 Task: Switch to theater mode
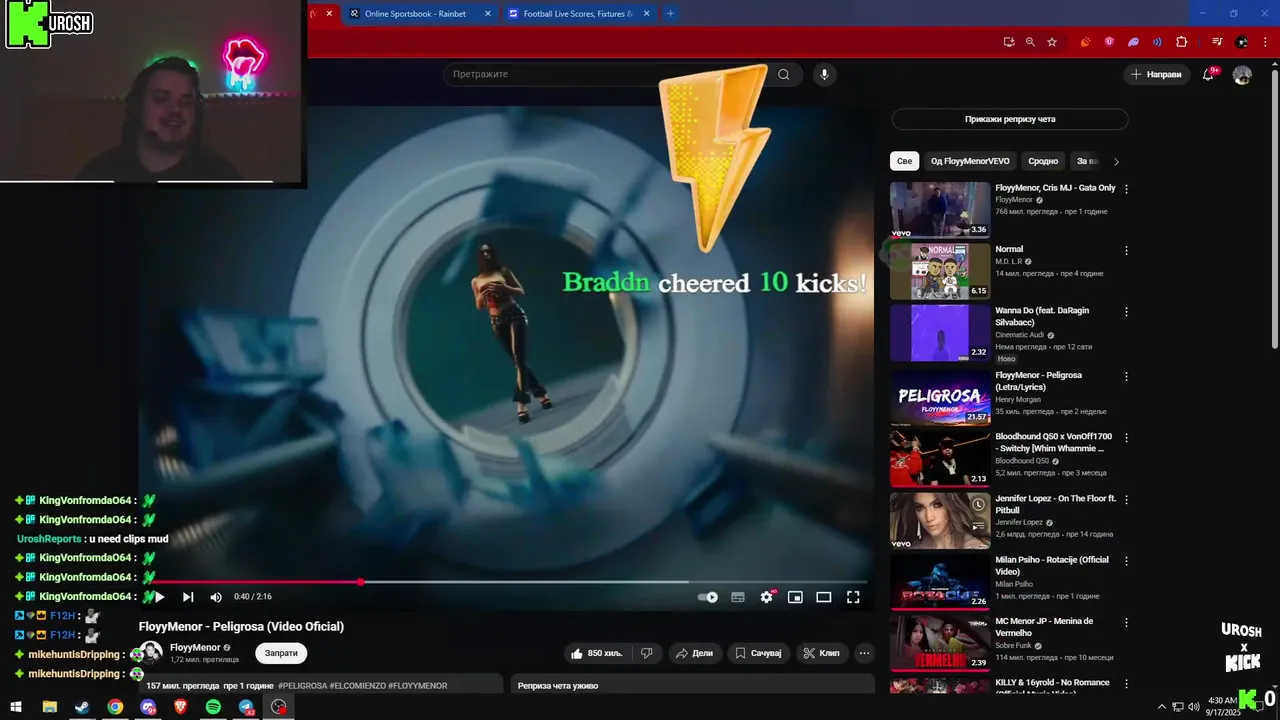click(824, 597)
